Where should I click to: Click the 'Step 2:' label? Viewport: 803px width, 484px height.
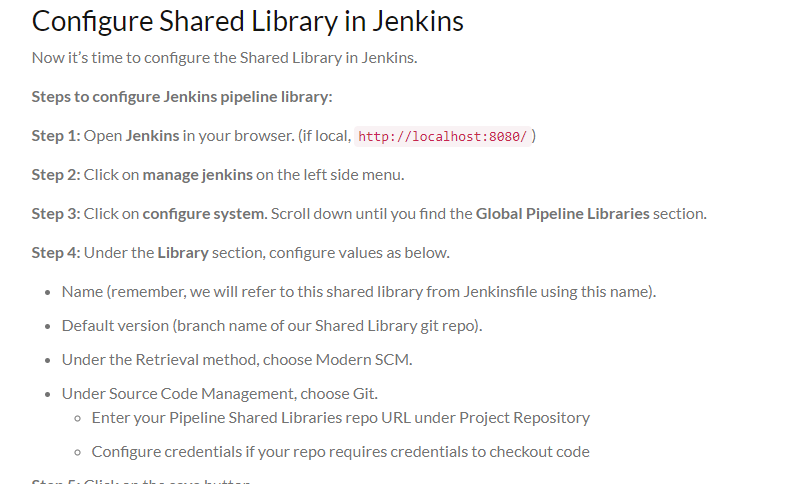click(x=56, y=175)
